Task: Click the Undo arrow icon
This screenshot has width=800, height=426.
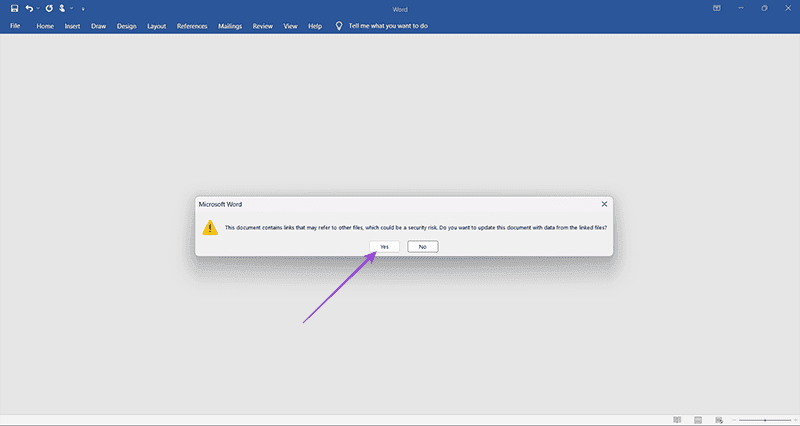Action: click(x=29, y=8)
